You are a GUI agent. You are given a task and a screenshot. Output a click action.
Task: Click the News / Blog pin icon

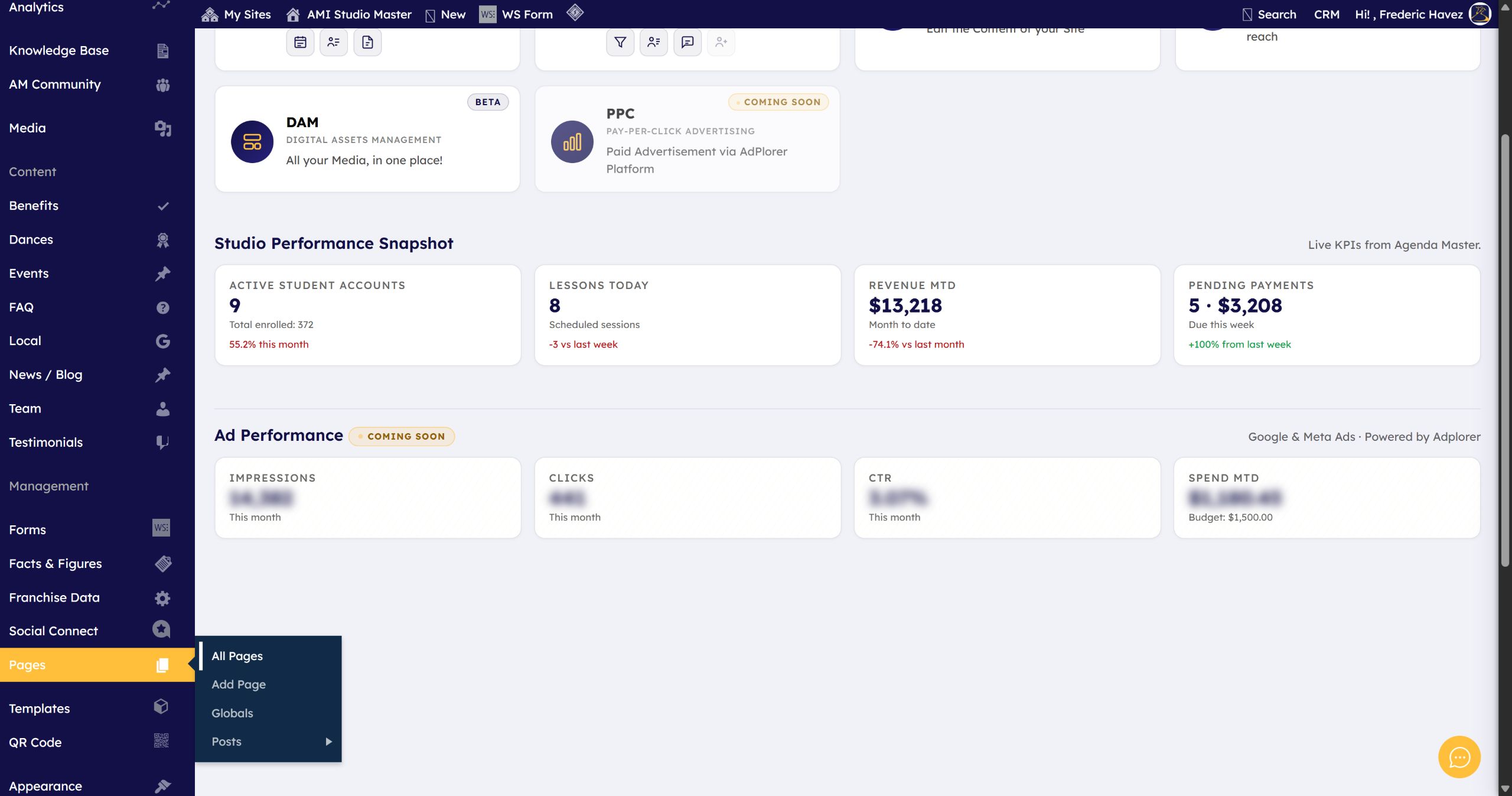(162, 375)
